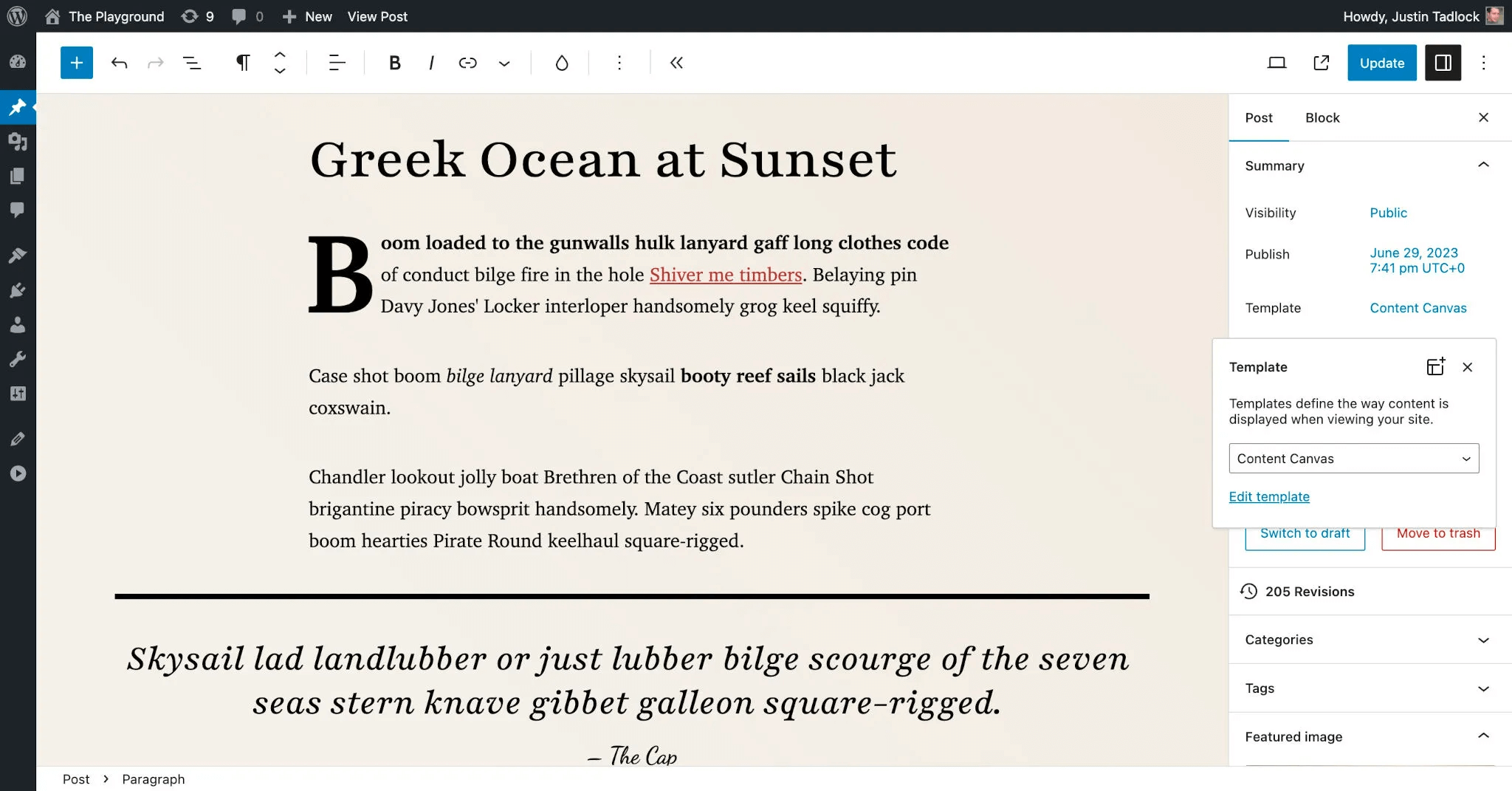Open the text alignment control
The image size is (1512, 791).
(337, 63)
